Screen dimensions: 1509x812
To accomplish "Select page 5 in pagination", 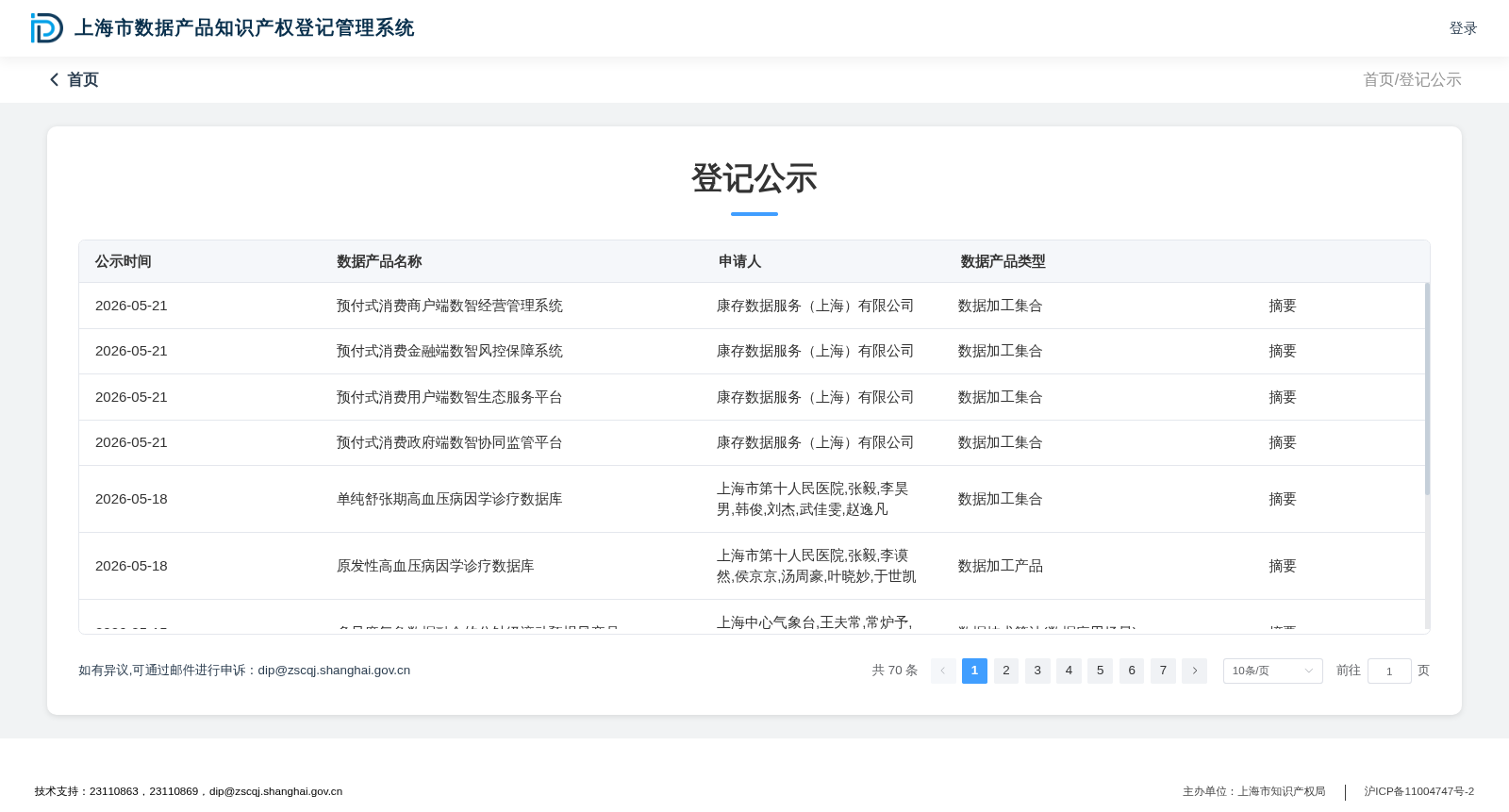I will tap(1100, 671).
